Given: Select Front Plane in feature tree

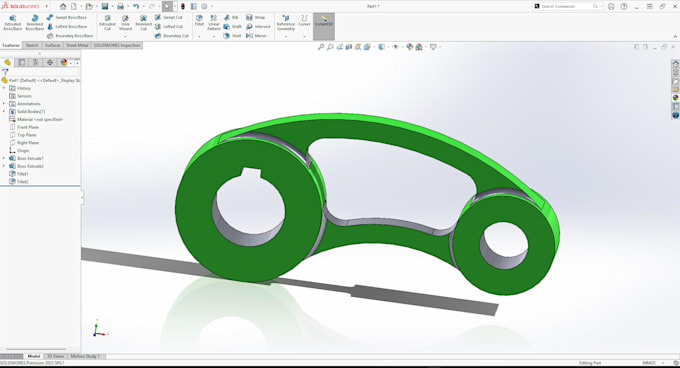Looking at the screenshot, I should coord(28,127).
